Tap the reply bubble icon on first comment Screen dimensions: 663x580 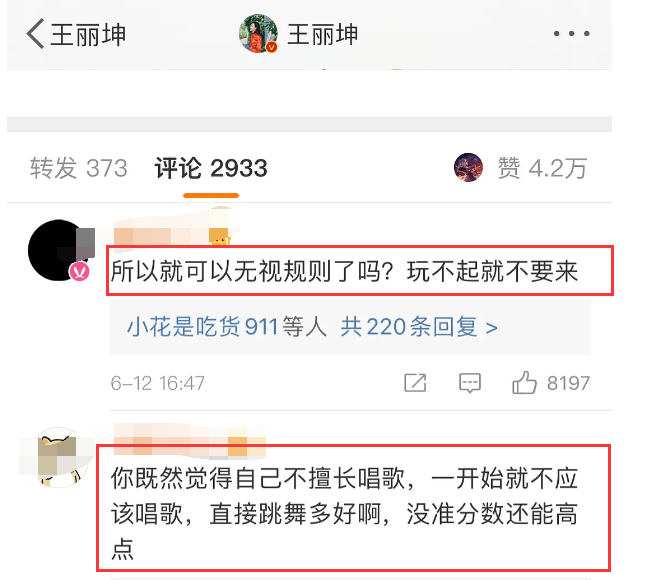[470, 383]
